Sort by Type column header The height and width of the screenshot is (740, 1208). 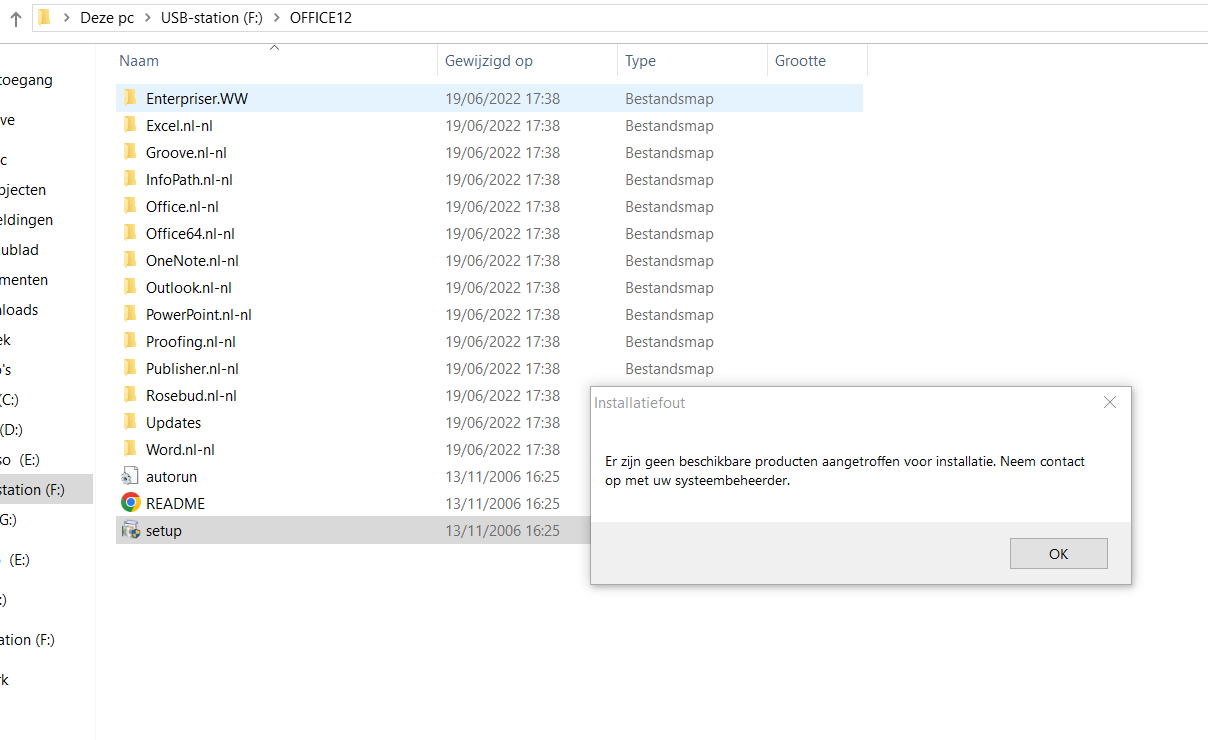tap(640, 61)
